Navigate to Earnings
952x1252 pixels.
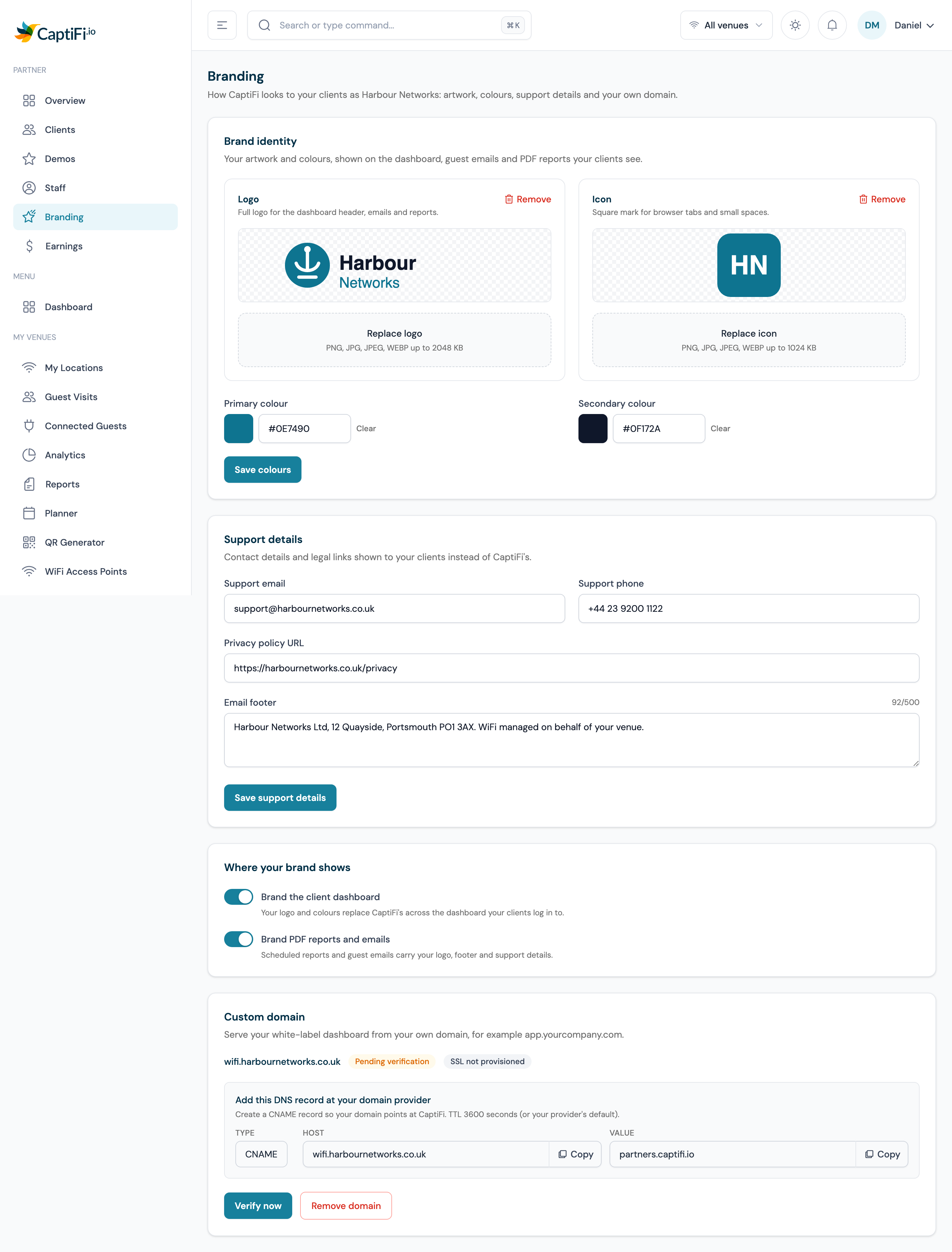pos(95,246)
